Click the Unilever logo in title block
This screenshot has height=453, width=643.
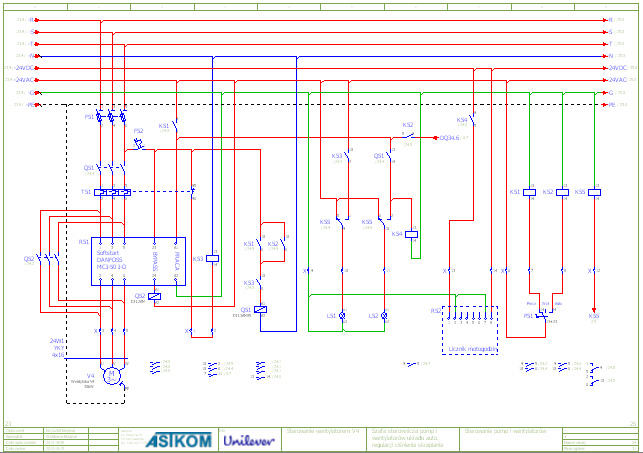pos(247,440)
